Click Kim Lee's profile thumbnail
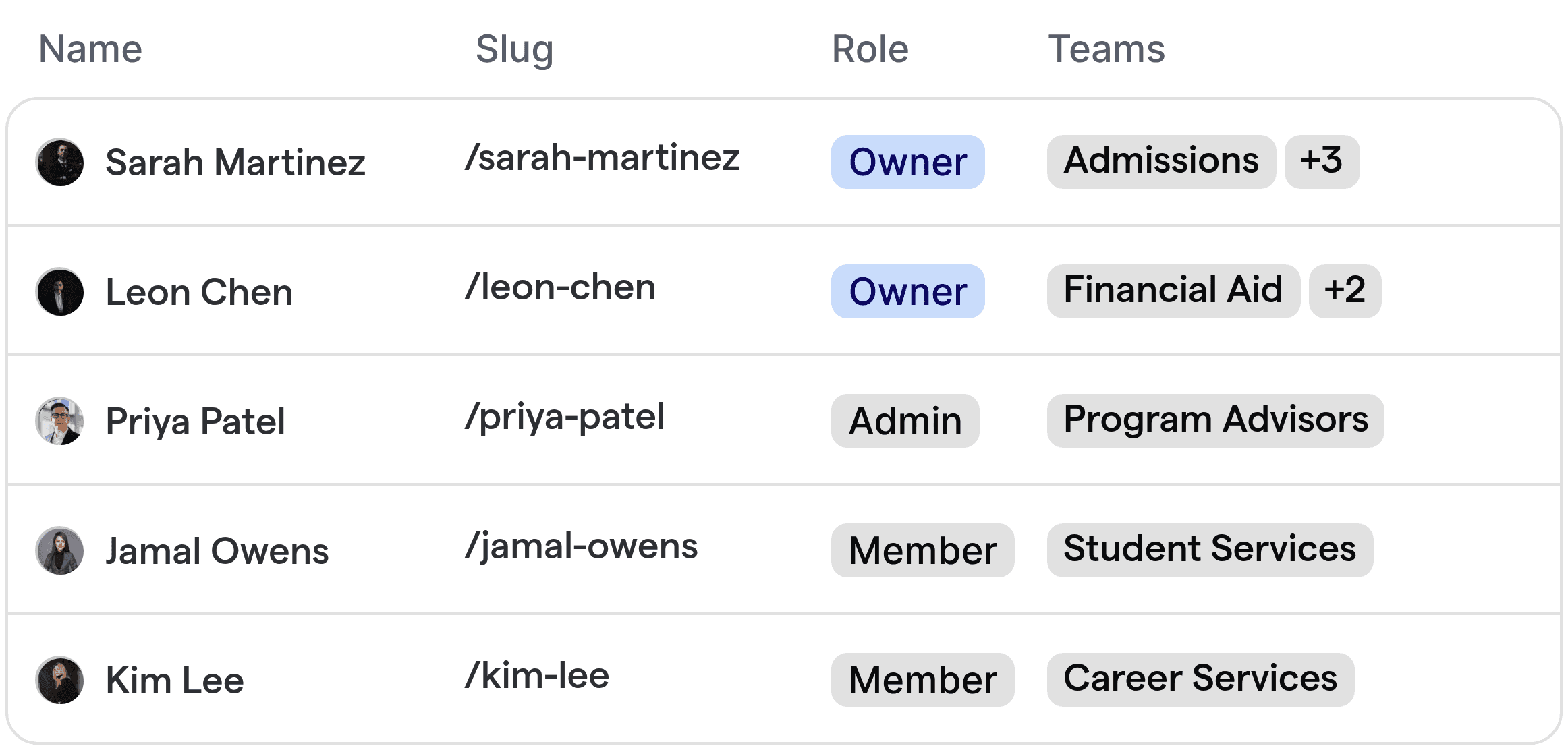Image resolution: width=1568 pixels, height=750 pixels. [x=59, y=679]
